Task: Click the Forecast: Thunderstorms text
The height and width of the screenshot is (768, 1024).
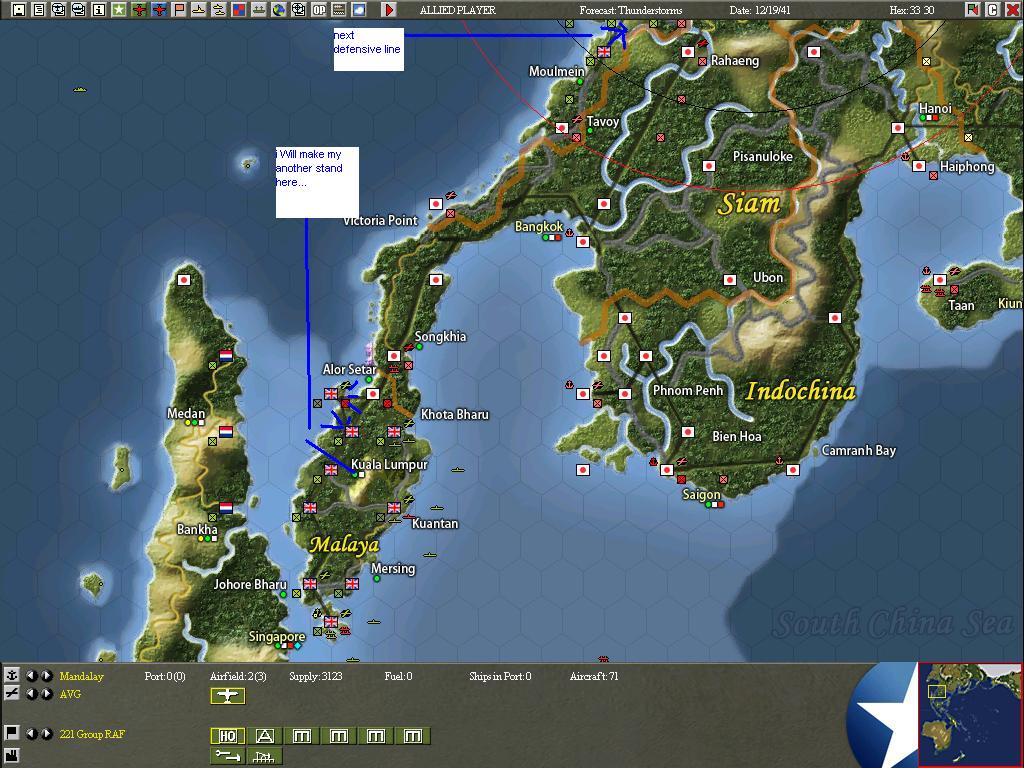Action: [x=631, y=10]
